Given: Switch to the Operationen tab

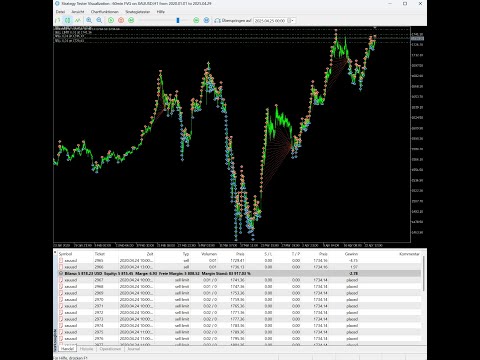Looking at the screenshot, I should tap(110, 349).
